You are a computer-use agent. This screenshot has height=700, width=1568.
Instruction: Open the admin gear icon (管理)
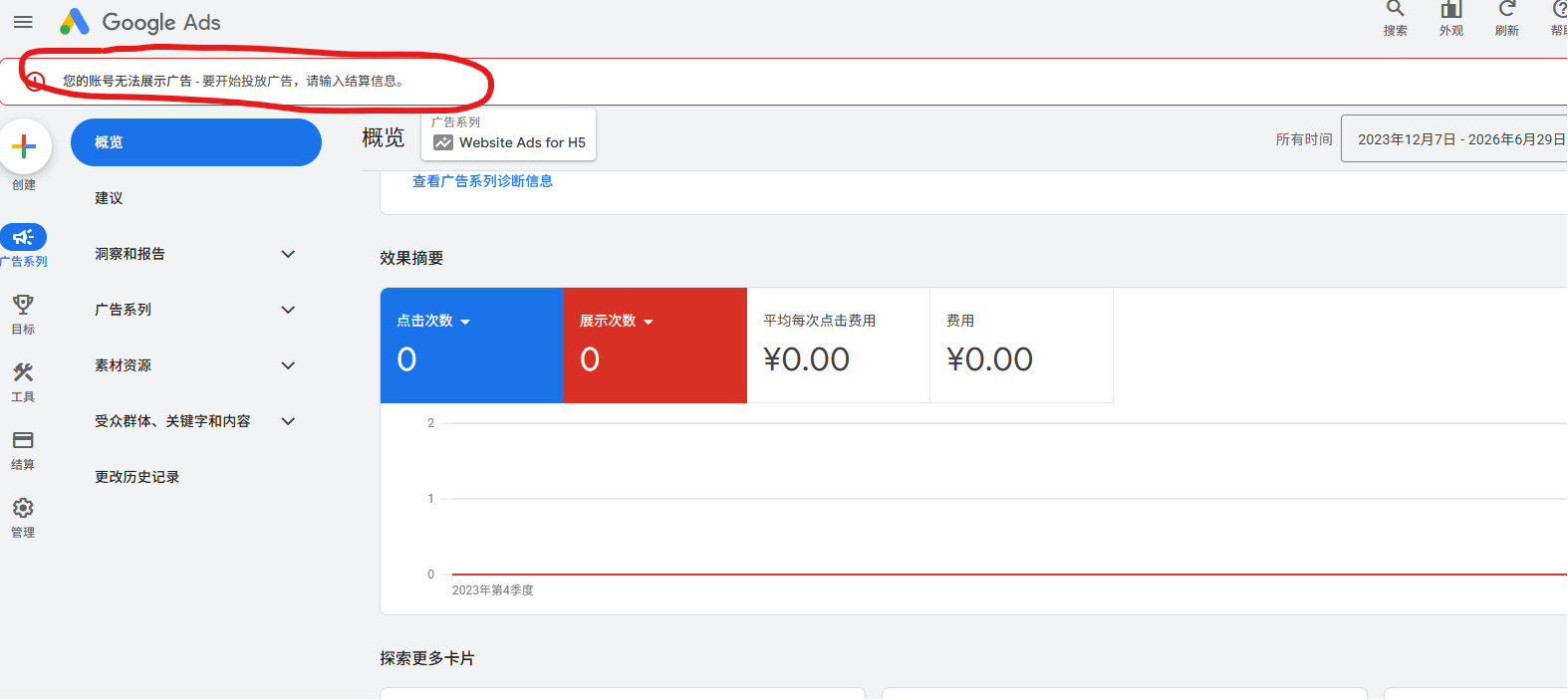(x=23, y=508)
